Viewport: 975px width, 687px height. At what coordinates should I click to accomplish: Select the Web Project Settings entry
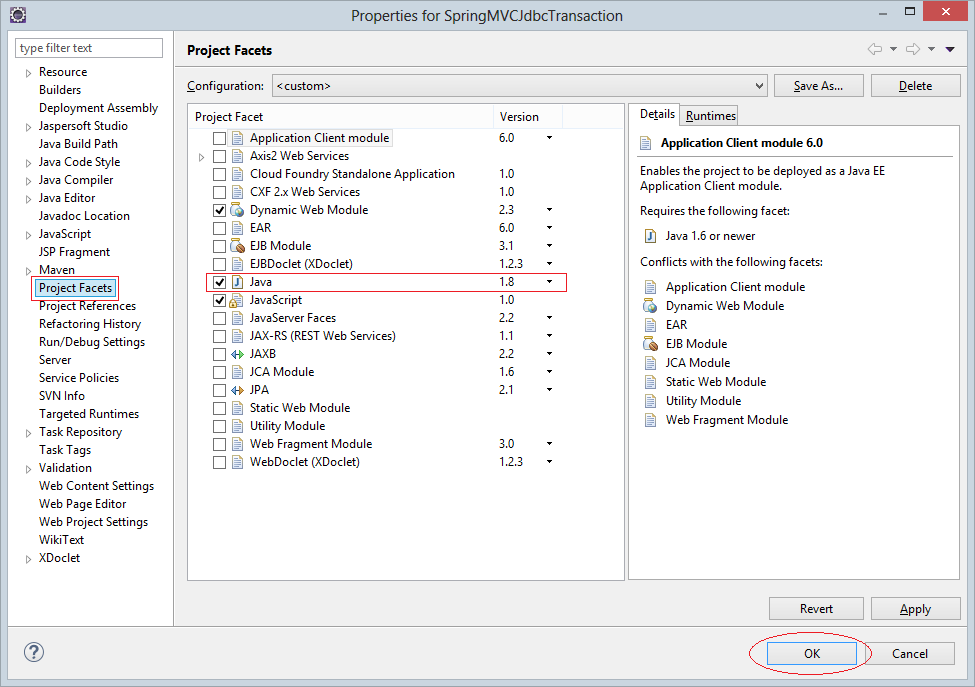(x=93, y=522)
